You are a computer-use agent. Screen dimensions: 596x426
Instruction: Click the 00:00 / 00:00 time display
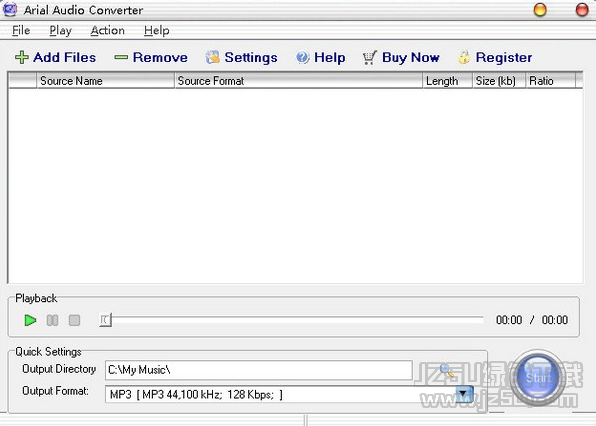tap(532, 320)
